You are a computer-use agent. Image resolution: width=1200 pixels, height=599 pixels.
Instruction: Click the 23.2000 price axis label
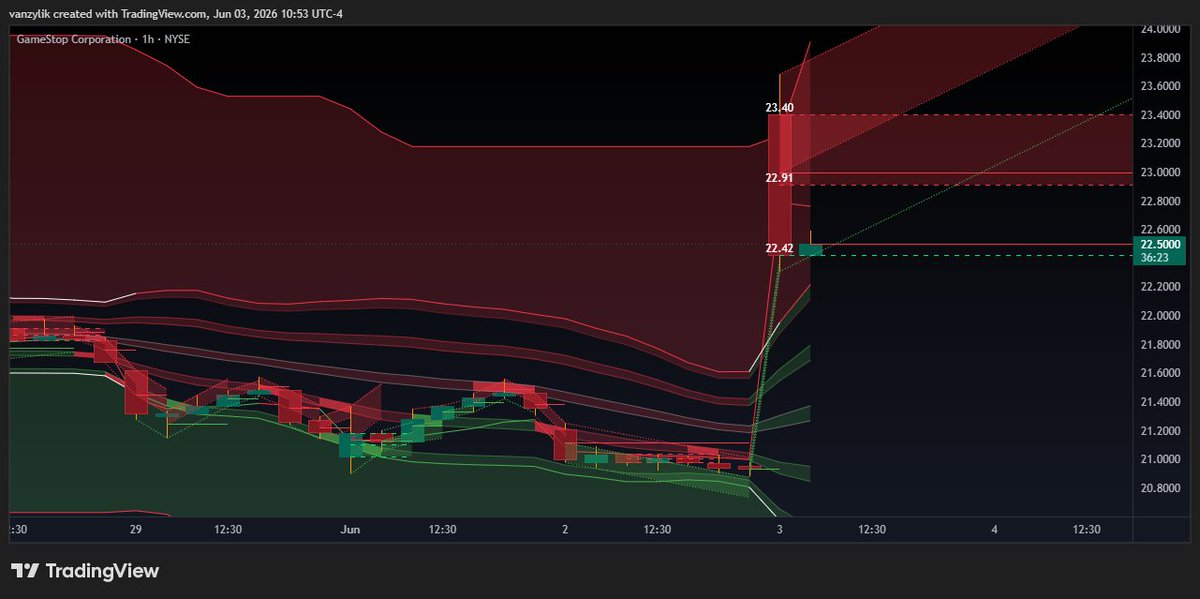coord(1160,144)
